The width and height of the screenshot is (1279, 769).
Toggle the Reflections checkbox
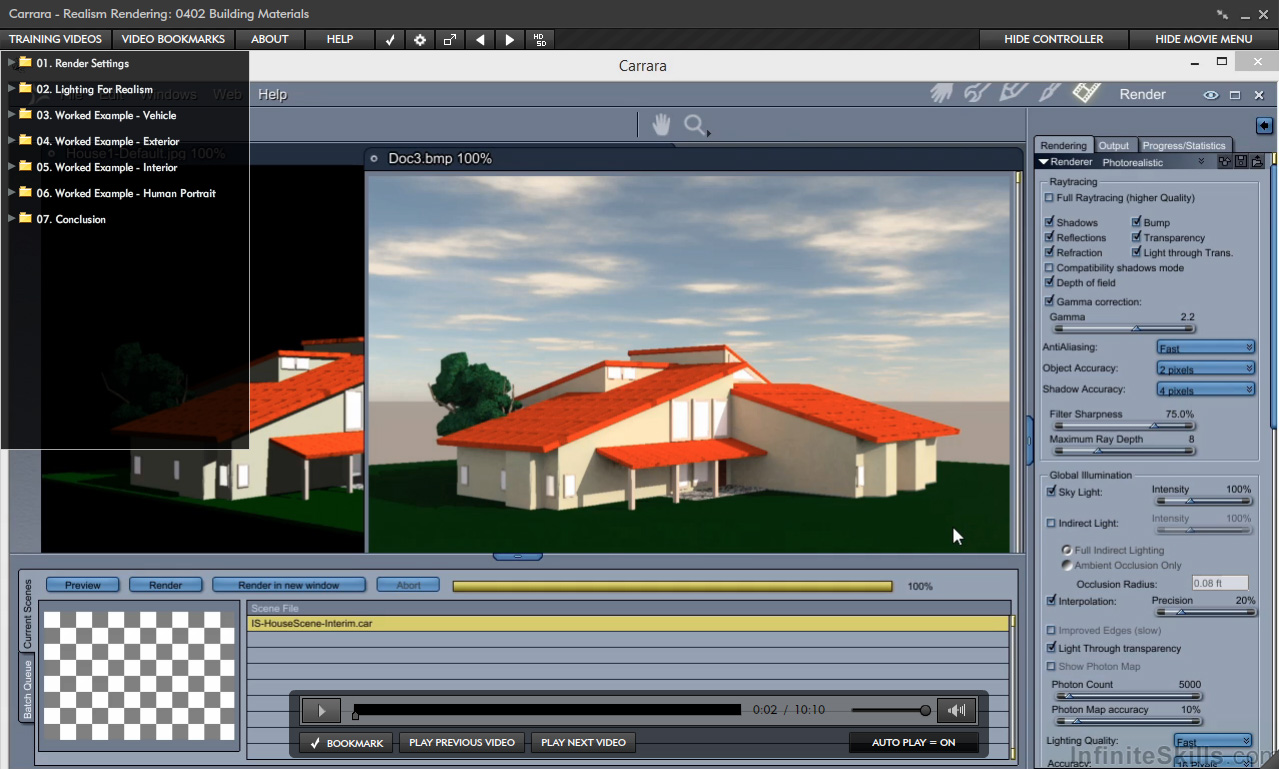[x=1049, y=237]
